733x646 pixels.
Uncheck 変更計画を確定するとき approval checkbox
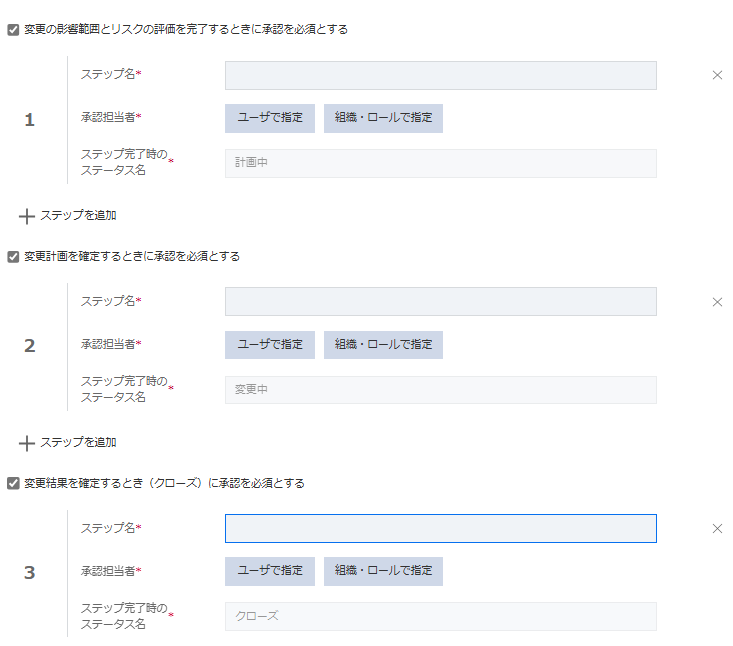click(13, 257)
